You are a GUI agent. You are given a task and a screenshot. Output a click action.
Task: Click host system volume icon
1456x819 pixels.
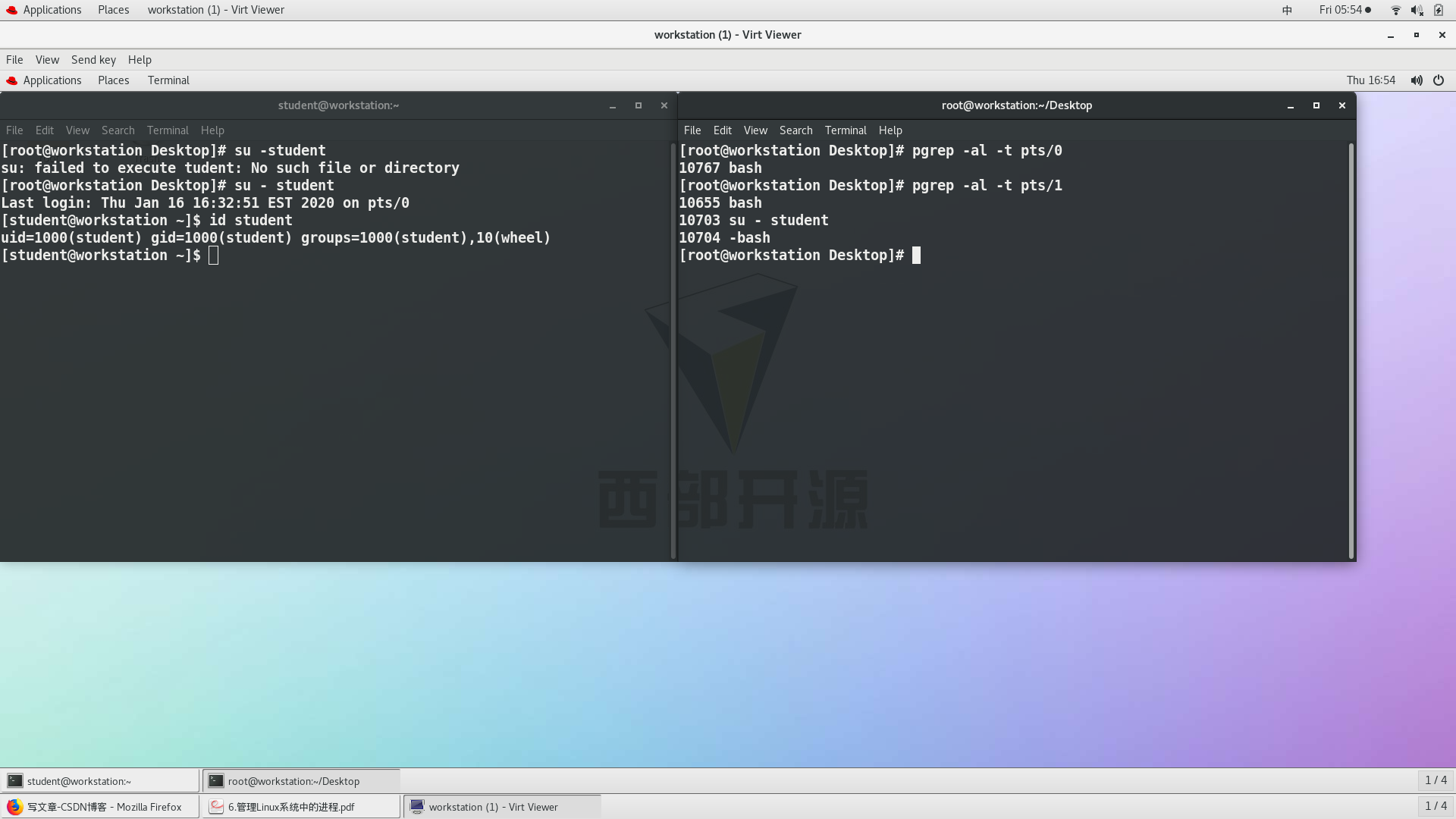1416,10
